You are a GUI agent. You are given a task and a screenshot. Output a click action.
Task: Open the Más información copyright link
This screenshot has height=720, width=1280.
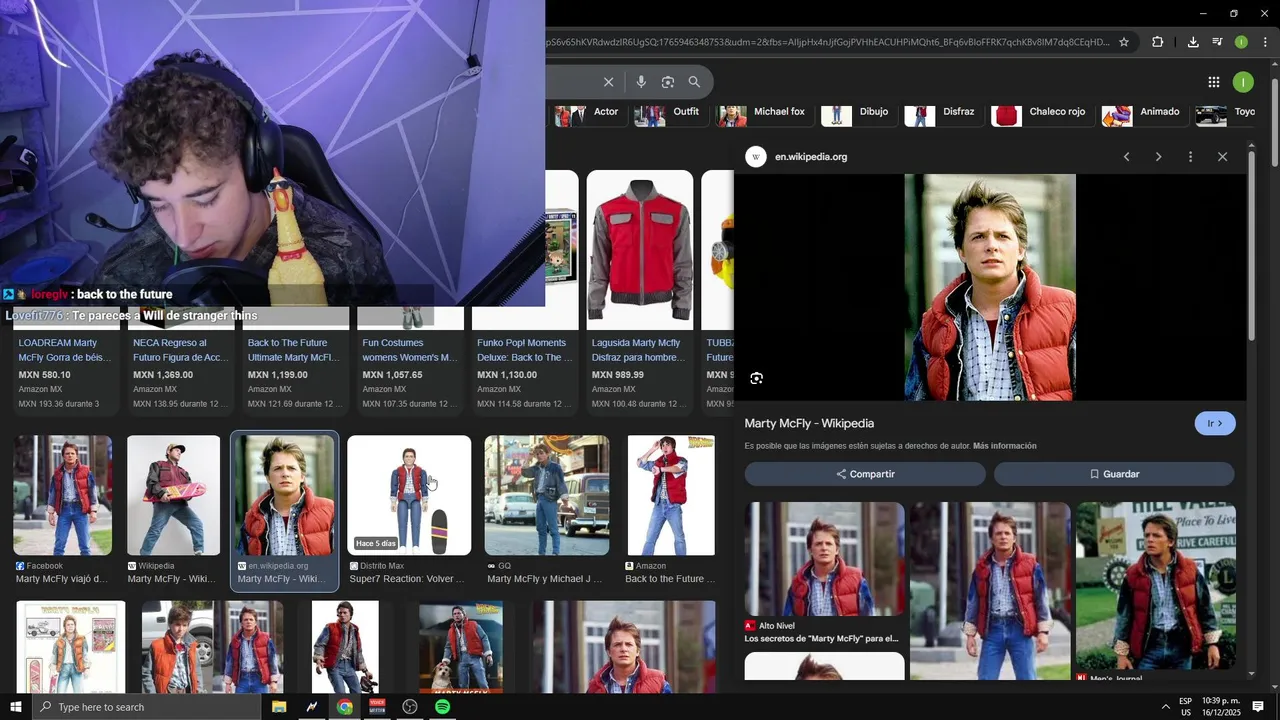pos(1005,446)
